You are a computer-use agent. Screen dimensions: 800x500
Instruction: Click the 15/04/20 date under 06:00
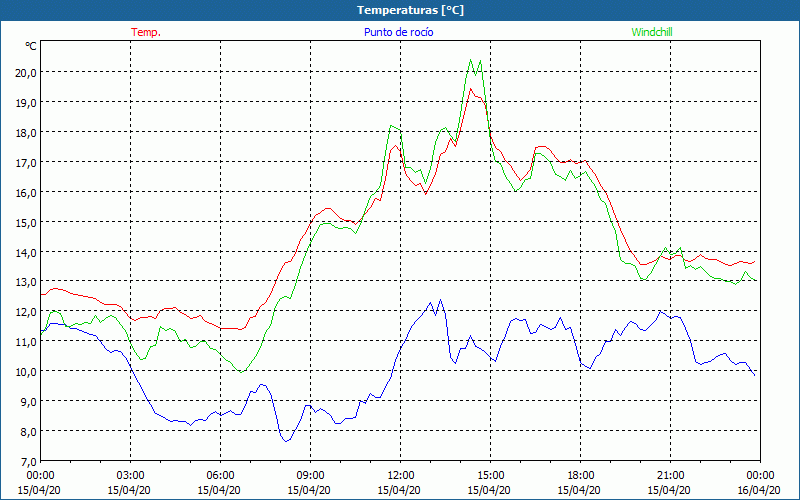coord(219,490)
